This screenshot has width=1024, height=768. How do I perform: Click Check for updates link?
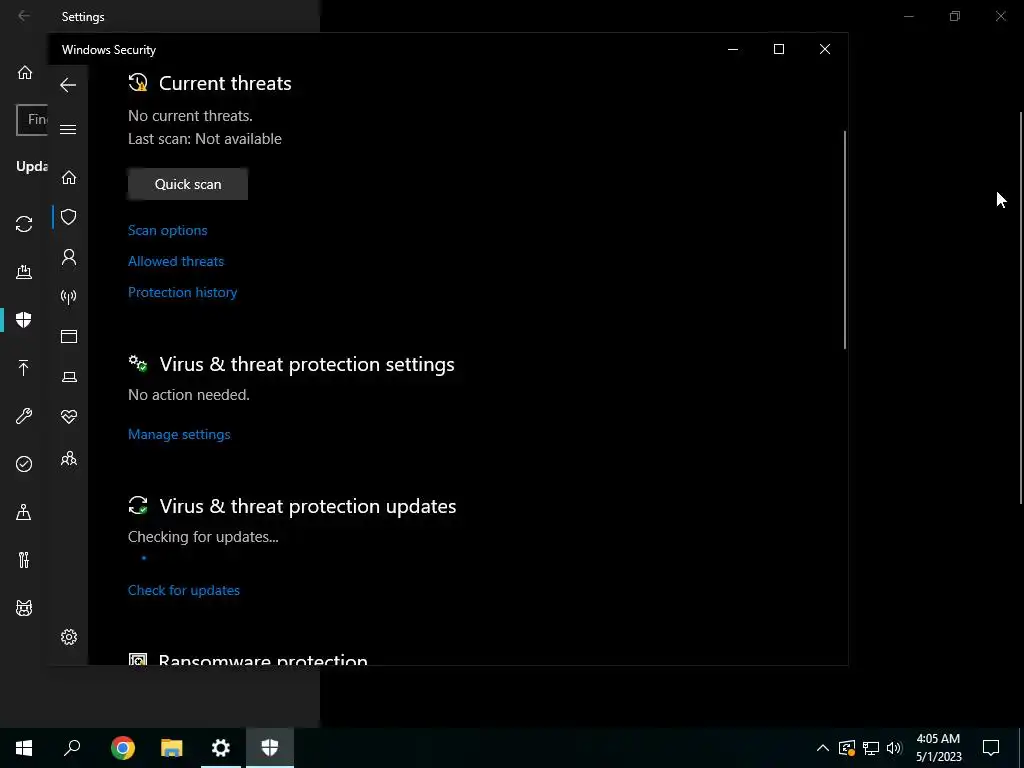(184, 590)
